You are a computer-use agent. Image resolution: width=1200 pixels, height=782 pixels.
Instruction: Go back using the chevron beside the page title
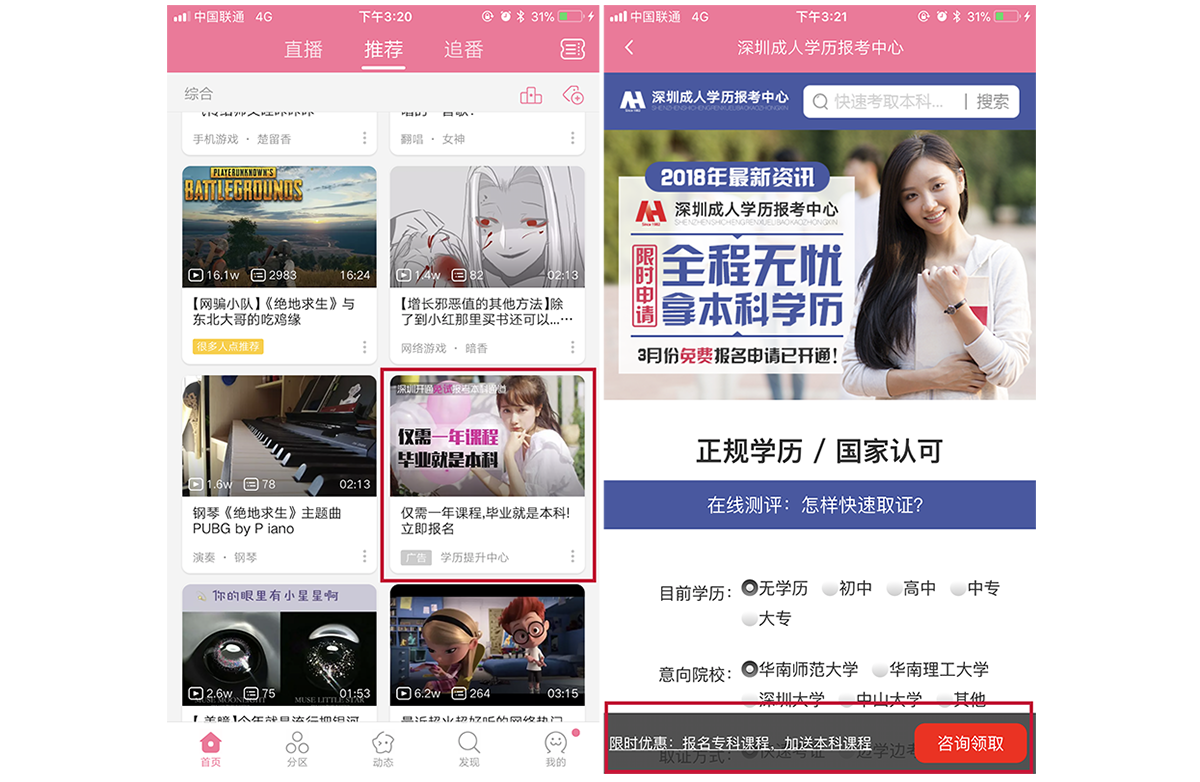[629, 48]
